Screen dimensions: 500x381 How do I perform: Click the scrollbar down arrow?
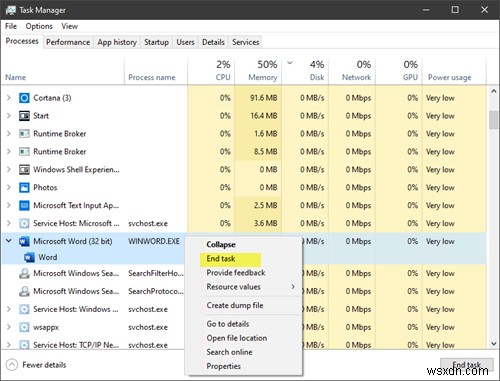pos(494,343)
